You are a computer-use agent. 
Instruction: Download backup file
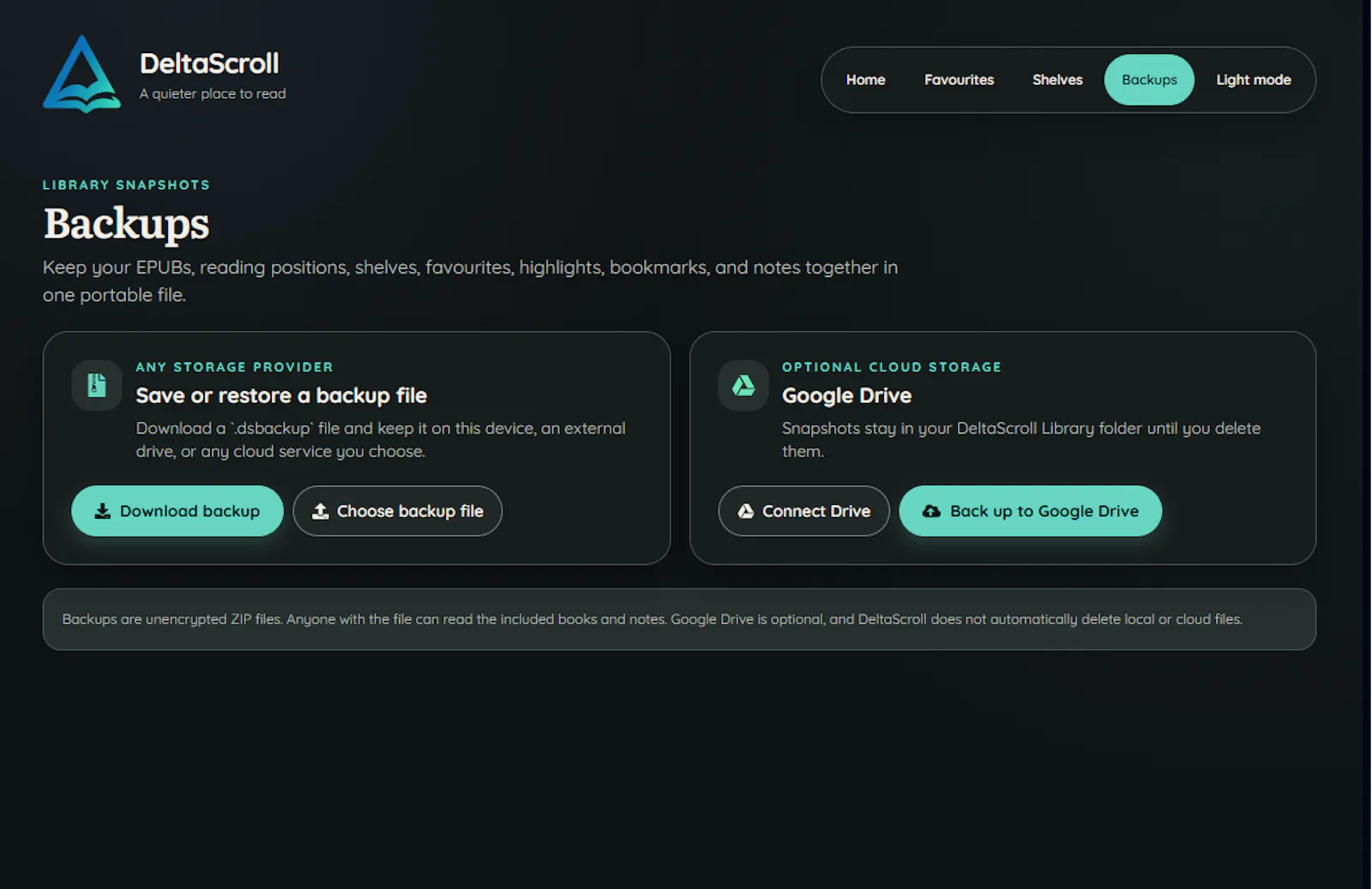point(178,511)
